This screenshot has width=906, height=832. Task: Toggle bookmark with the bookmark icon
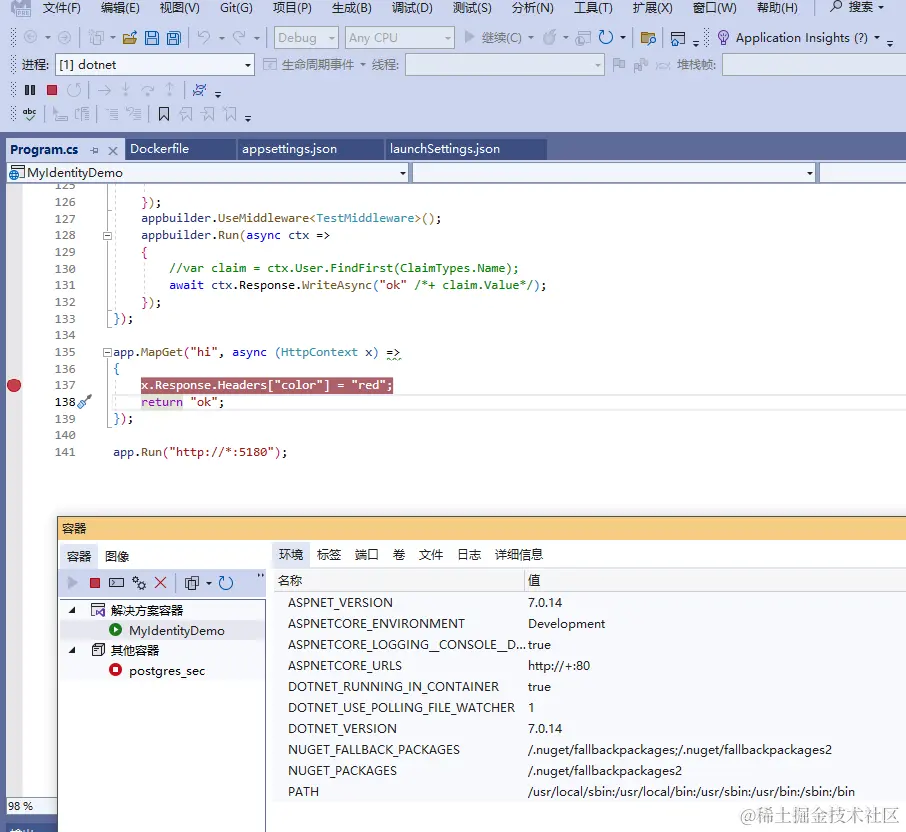coord(164,114)
